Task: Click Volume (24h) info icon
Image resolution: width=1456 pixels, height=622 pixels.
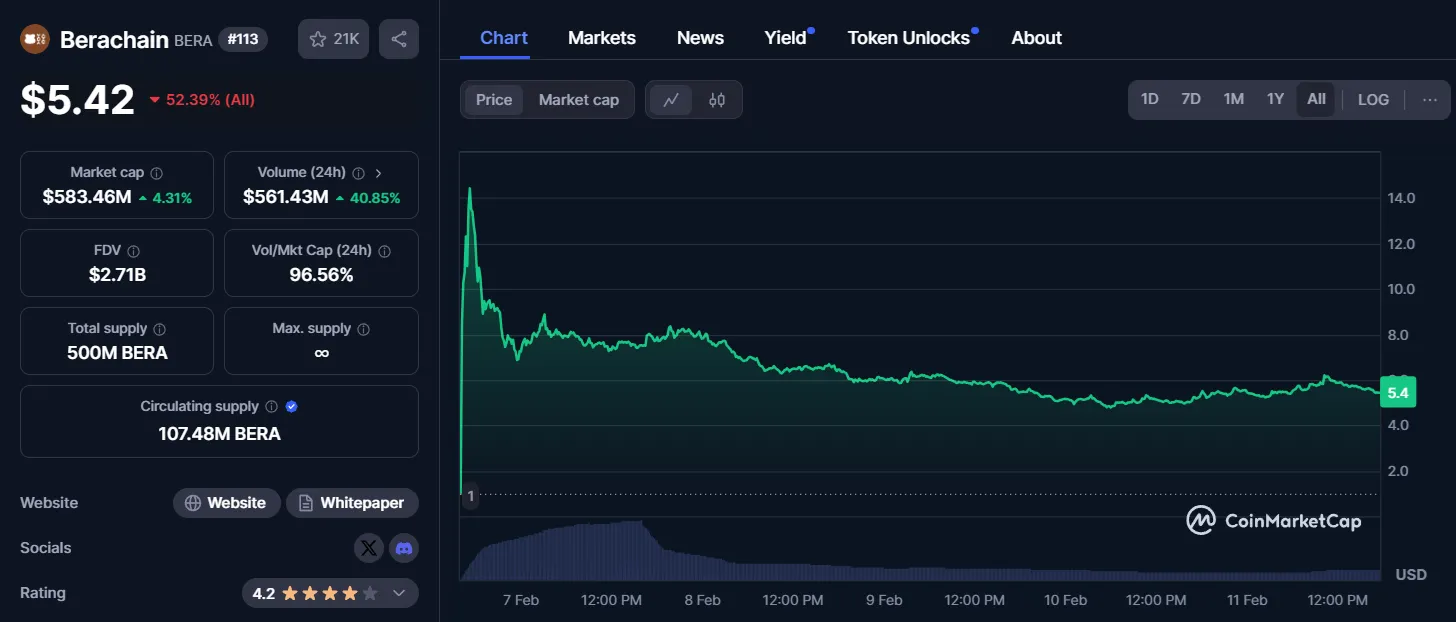Action: (x=358, y=173)
